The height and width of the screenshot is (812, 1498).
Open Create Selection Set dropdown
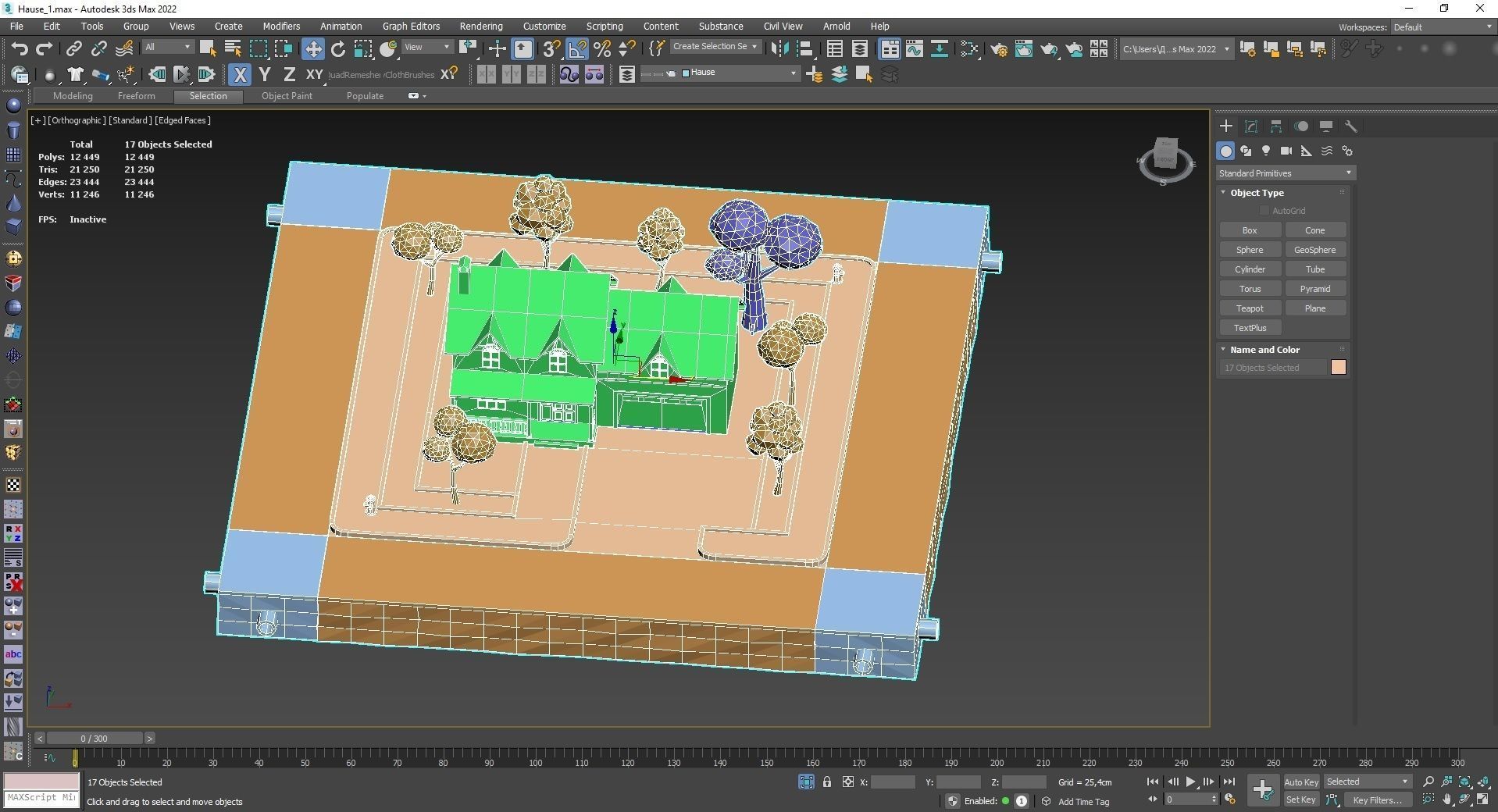715,47
